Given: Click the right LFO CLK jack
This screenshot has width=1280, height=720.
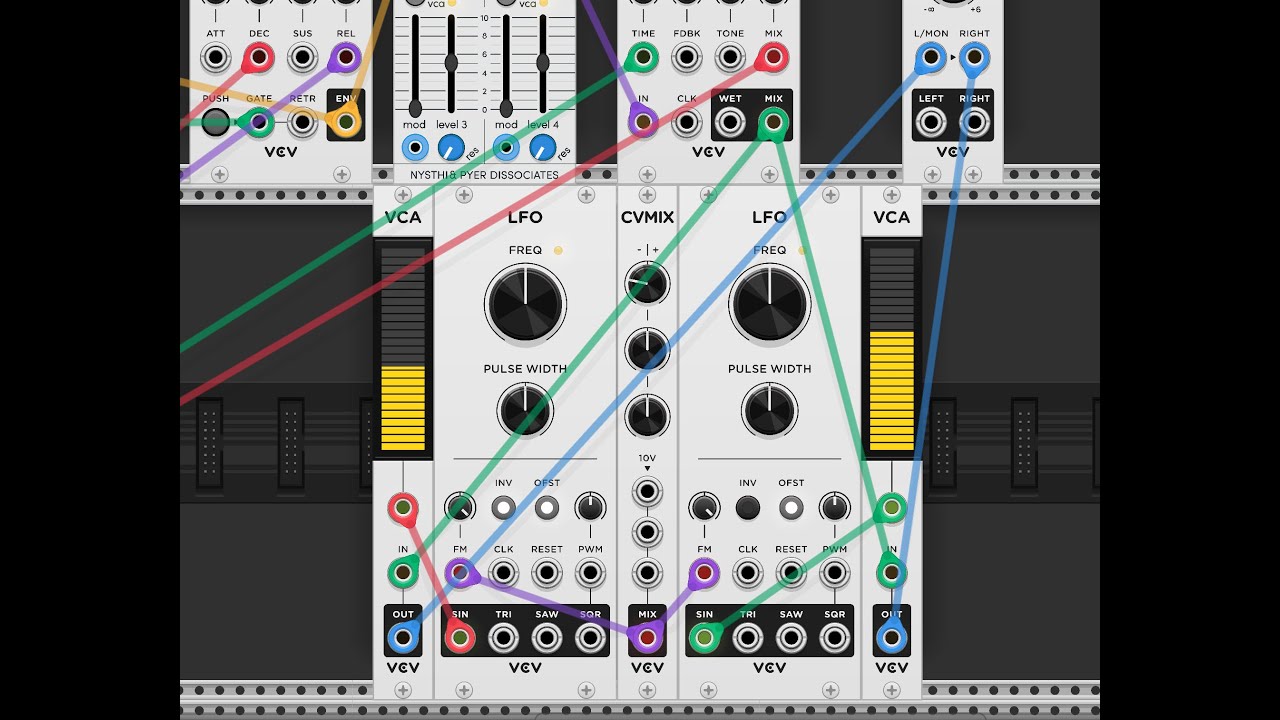Looking at the screenshot, I should pos(747,573).
